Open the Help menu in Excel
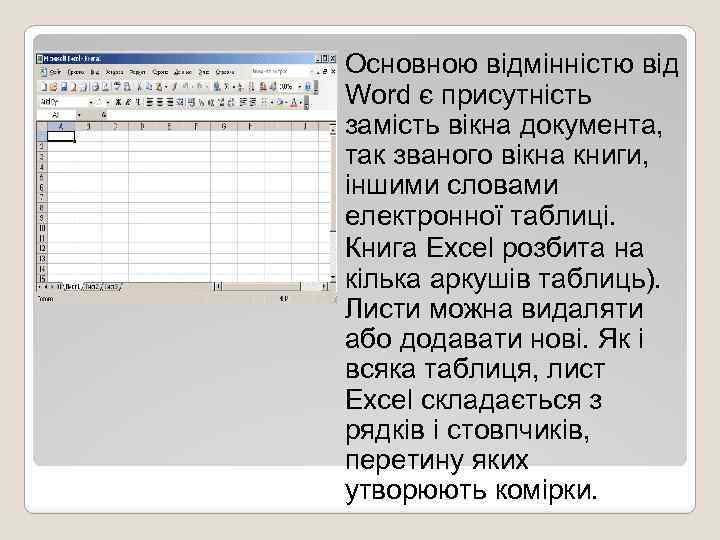The height and width of the screenshot is (540, 720). click(x=225, y=72)
